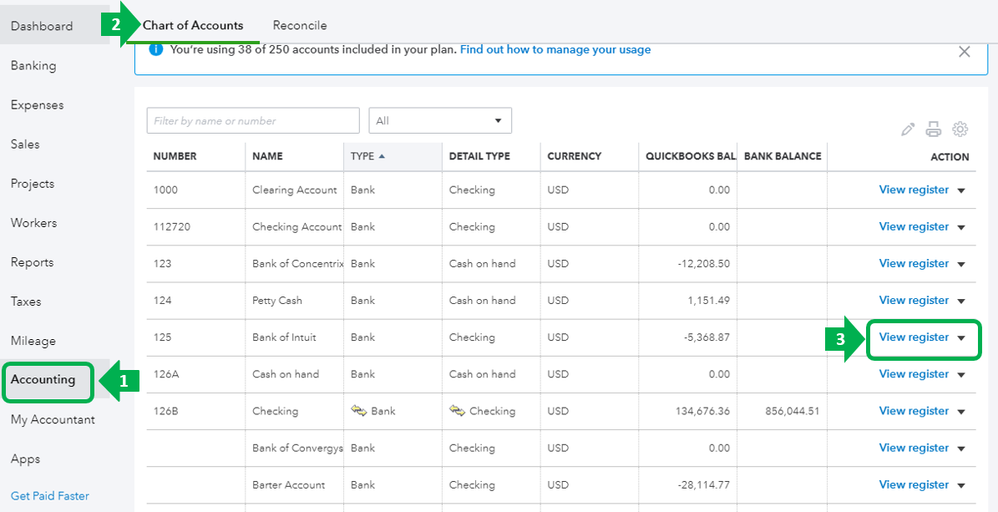
Task: Click the 1,151.49 balance value
Action: point(708,301)
